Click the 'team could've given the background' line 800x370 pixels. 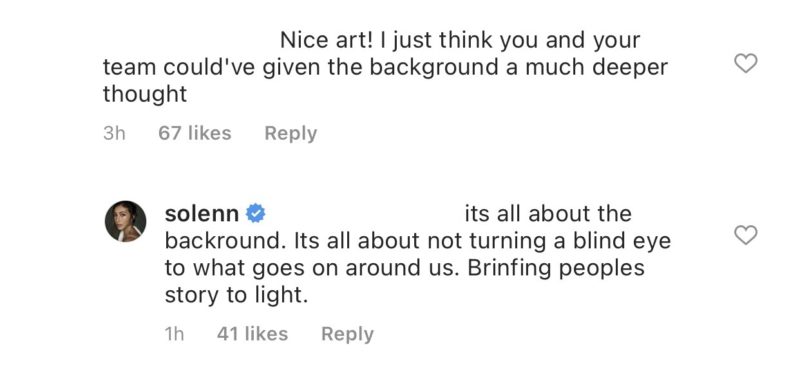(x=302, y=67)
